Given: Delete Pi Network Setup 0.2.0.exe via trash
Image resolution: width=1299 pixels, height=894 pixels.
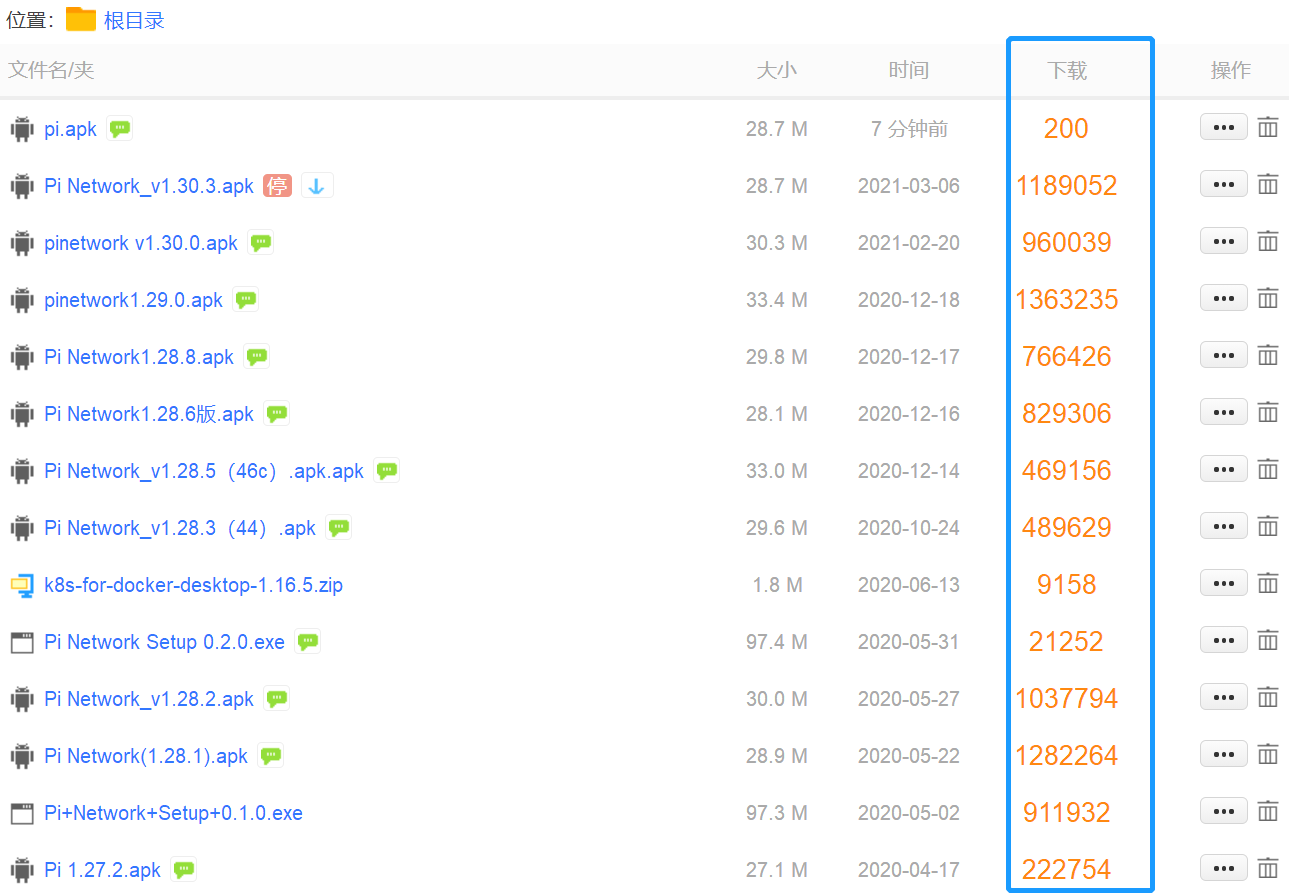Looking at the screenshot, I should click(1268, 640).
